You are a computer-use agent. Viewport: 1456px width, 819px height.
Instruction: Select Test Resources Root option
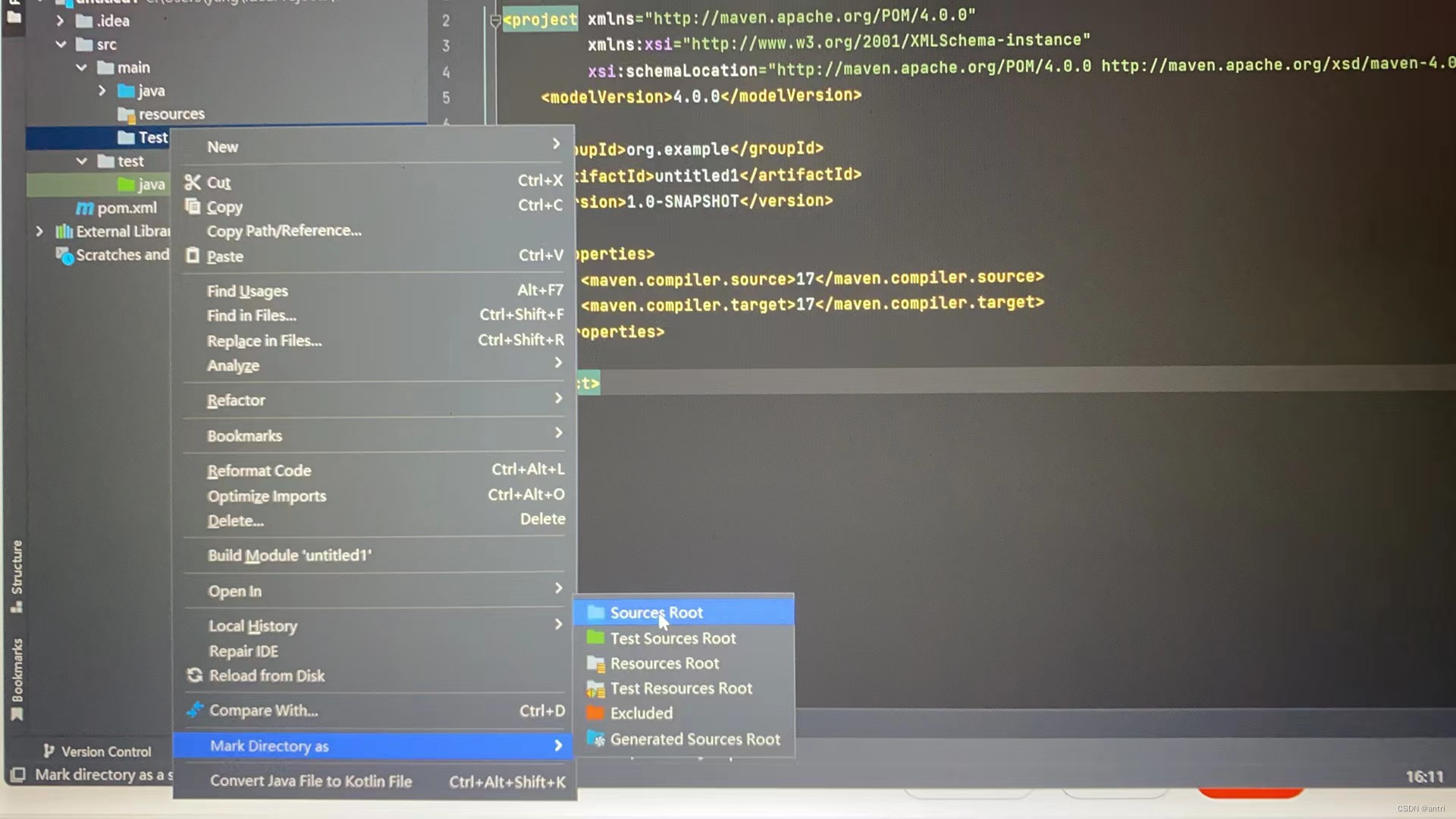click(680, 688)
